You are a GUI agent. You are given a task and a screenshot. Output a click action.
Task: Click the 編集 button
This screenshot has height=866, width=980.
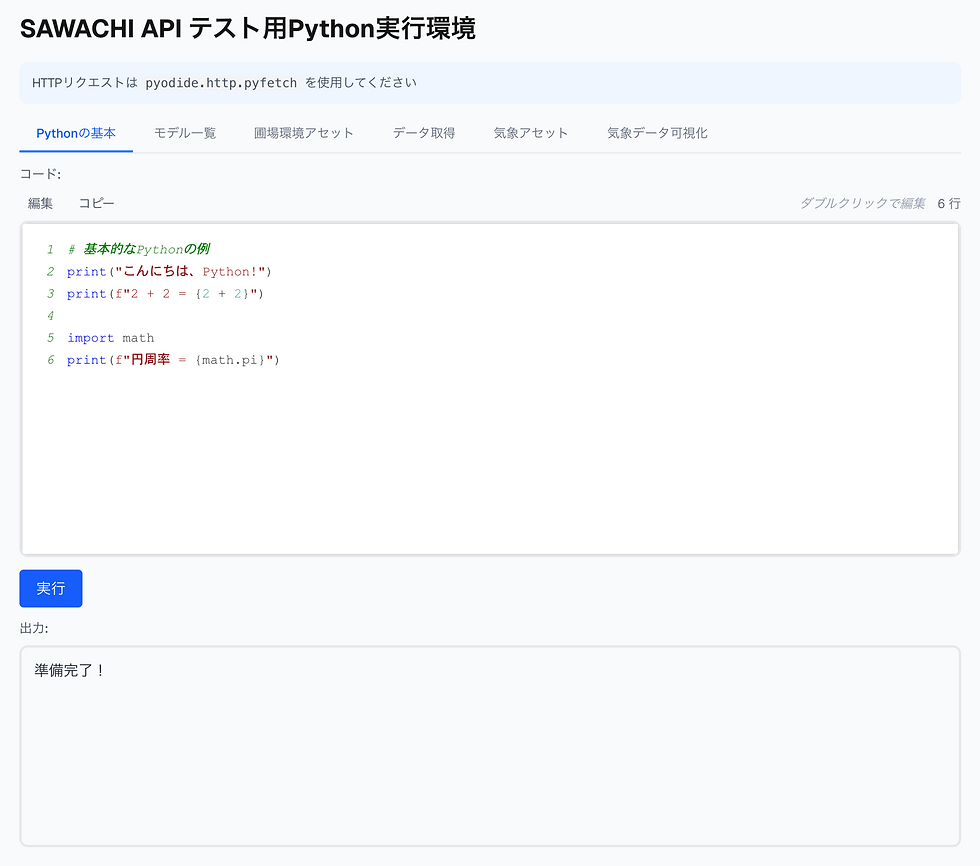tap(41, 203)
